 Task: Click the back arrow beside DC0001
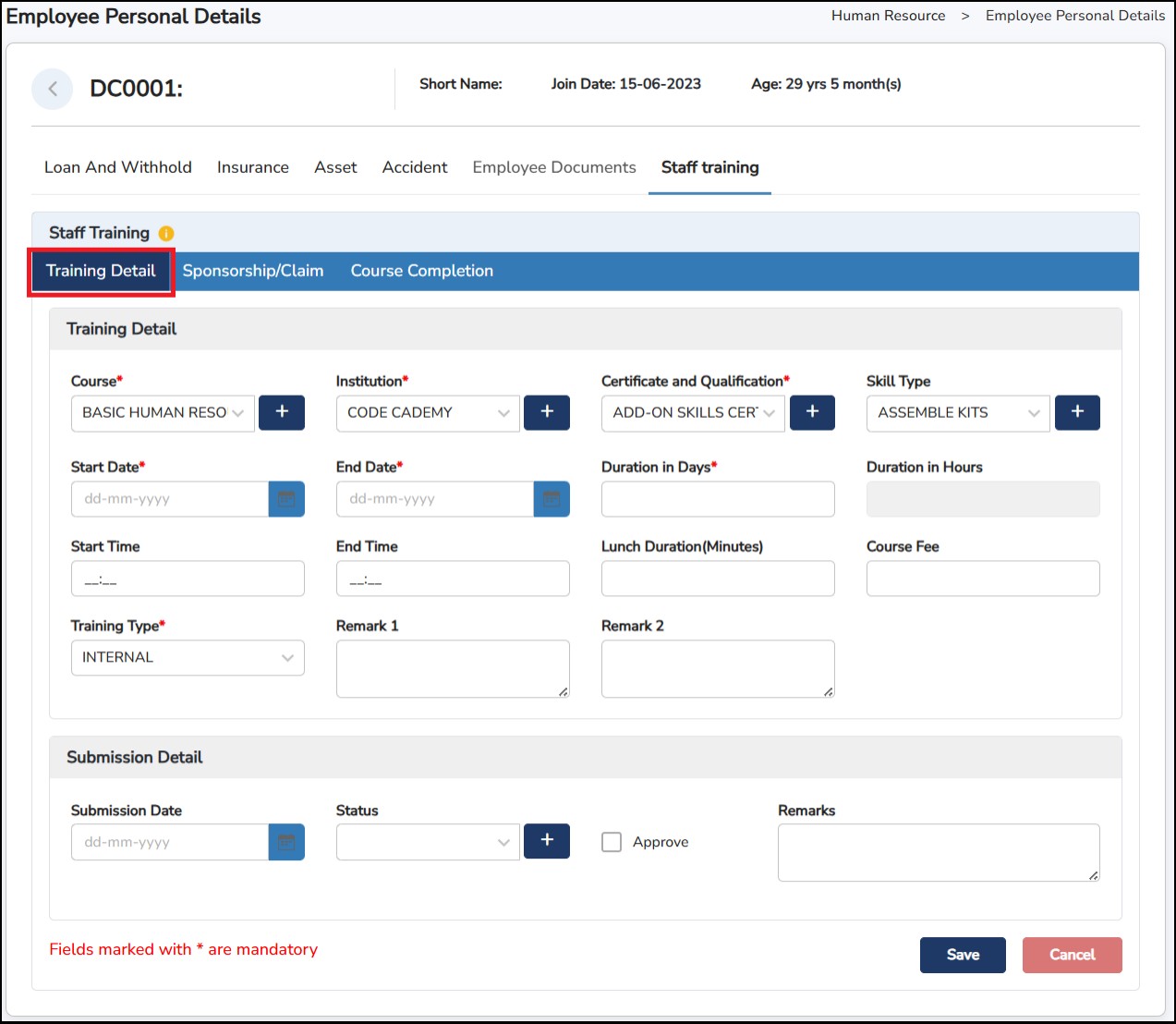[53, 89]
